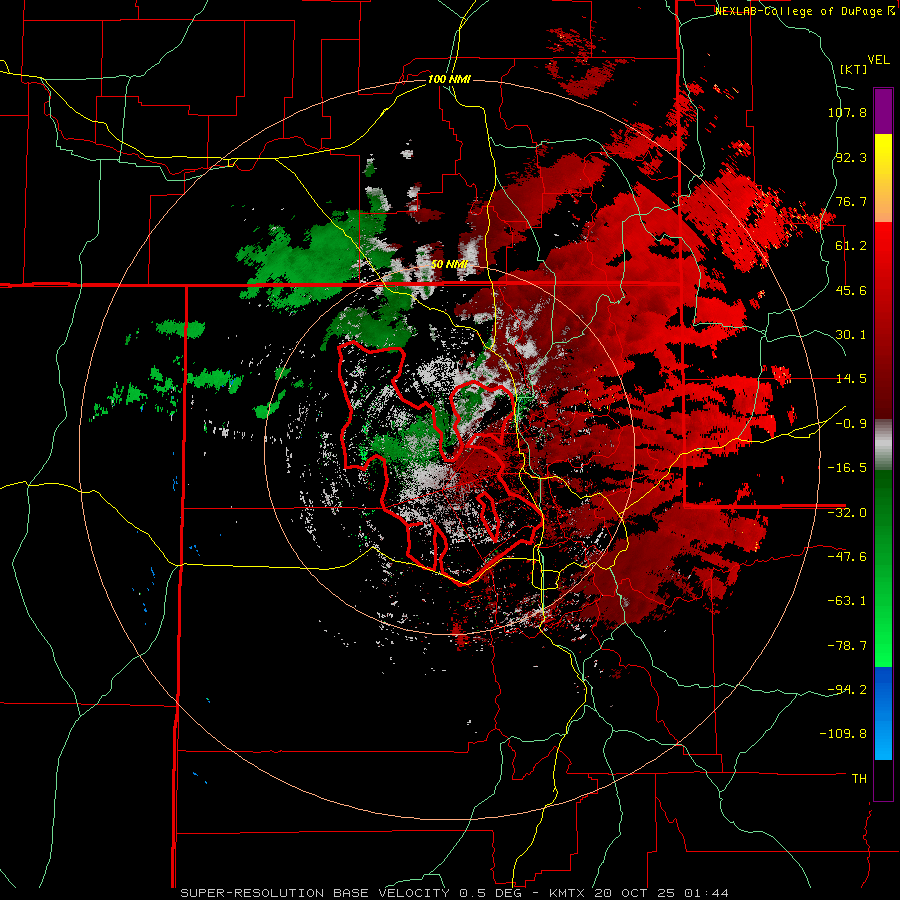Click the 100 NMI range ring label

pos(449,79)
